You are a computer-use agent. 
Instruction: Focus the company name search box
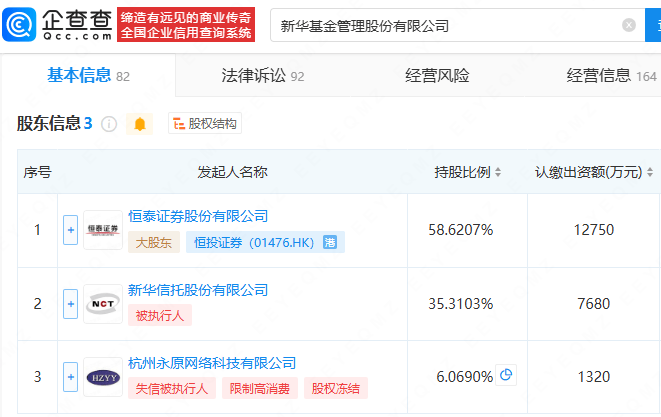(457, 25)
